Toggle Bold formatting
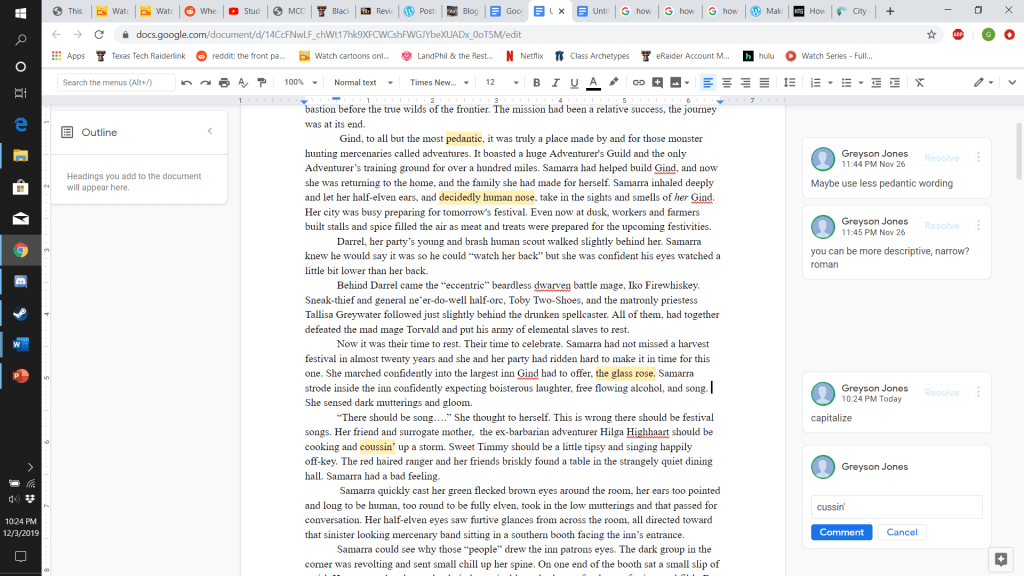1024x576 pixels. pos(537,82)
